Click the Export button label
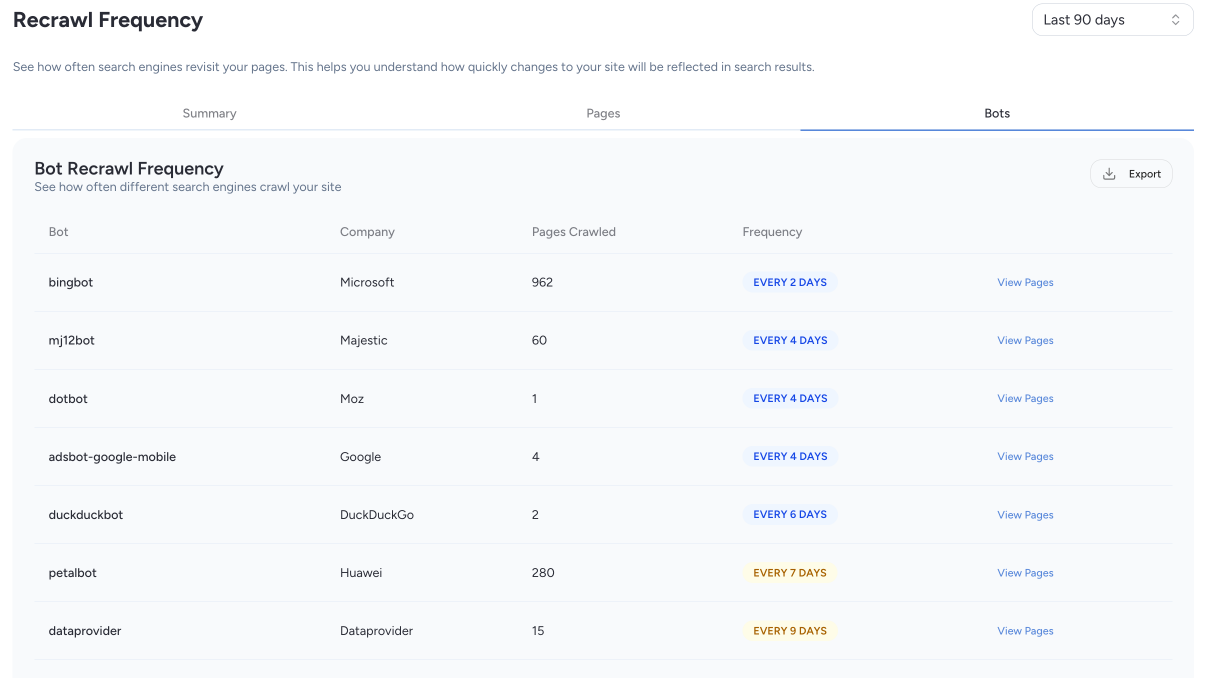This screenshot has width=1209, height=678. tap(1144, 174)
